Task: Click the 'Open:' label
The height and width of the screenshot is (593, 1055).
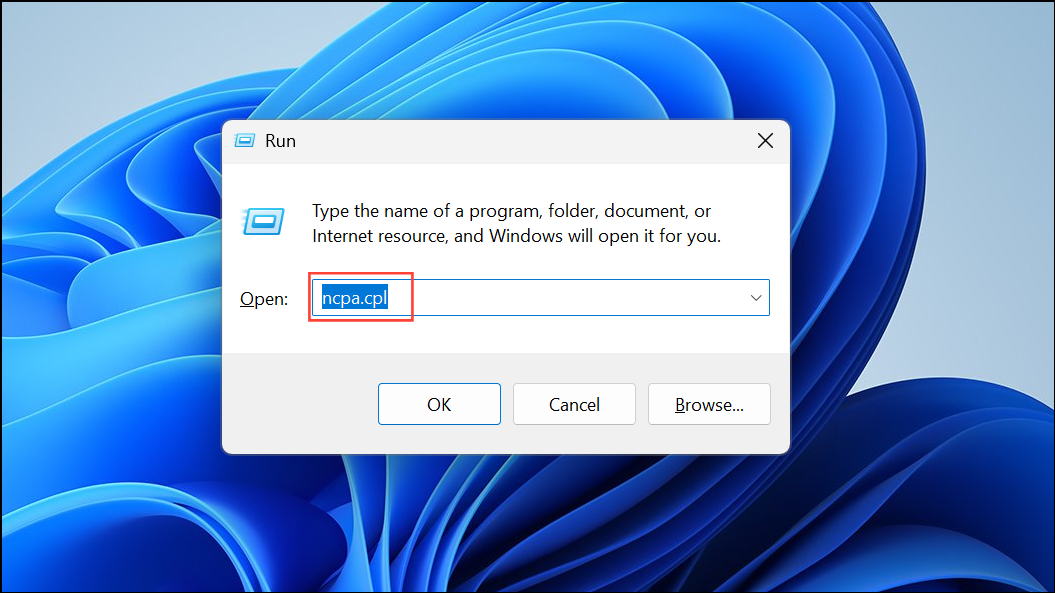Action: point(264,298)
